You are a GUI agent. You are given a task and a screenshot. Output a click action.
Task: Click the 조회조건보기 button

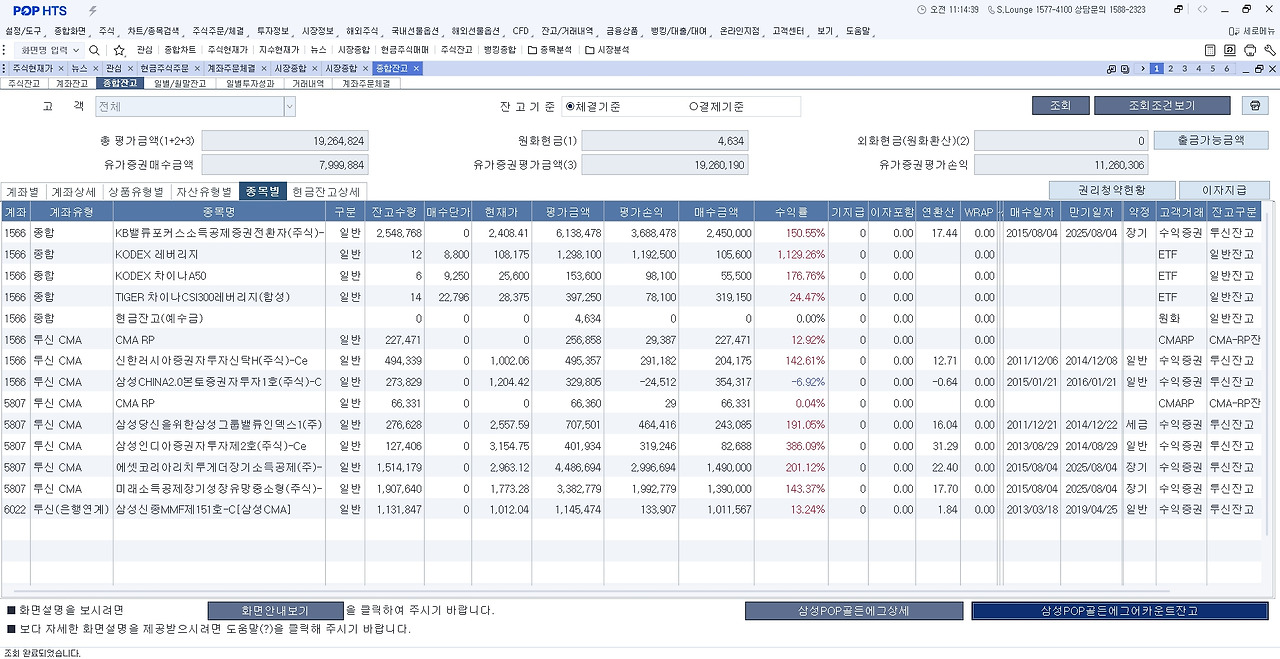coord(1162,106)
